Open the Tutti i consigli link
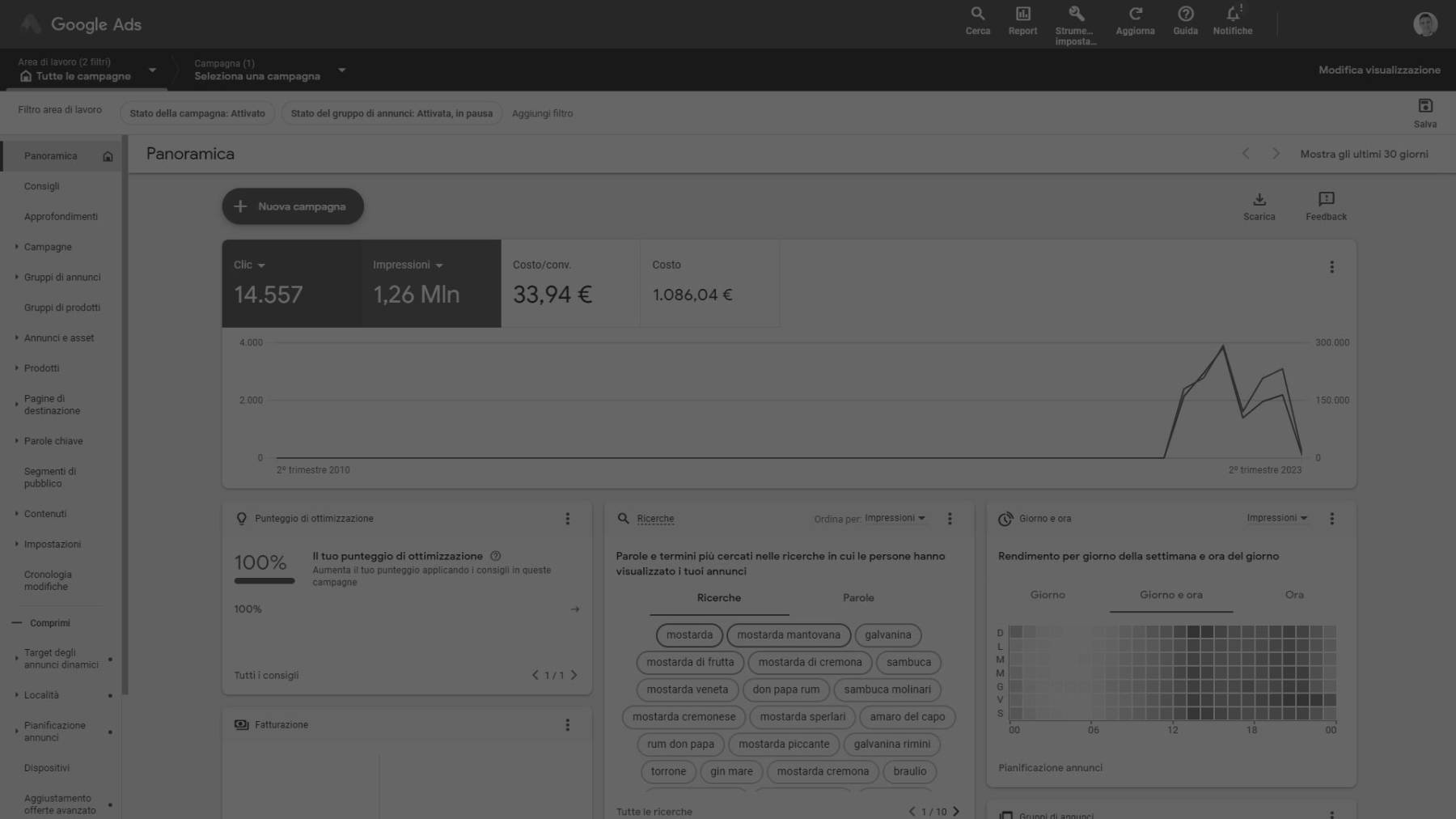This screenshot has height=819, width=1456. coord(266,675)
